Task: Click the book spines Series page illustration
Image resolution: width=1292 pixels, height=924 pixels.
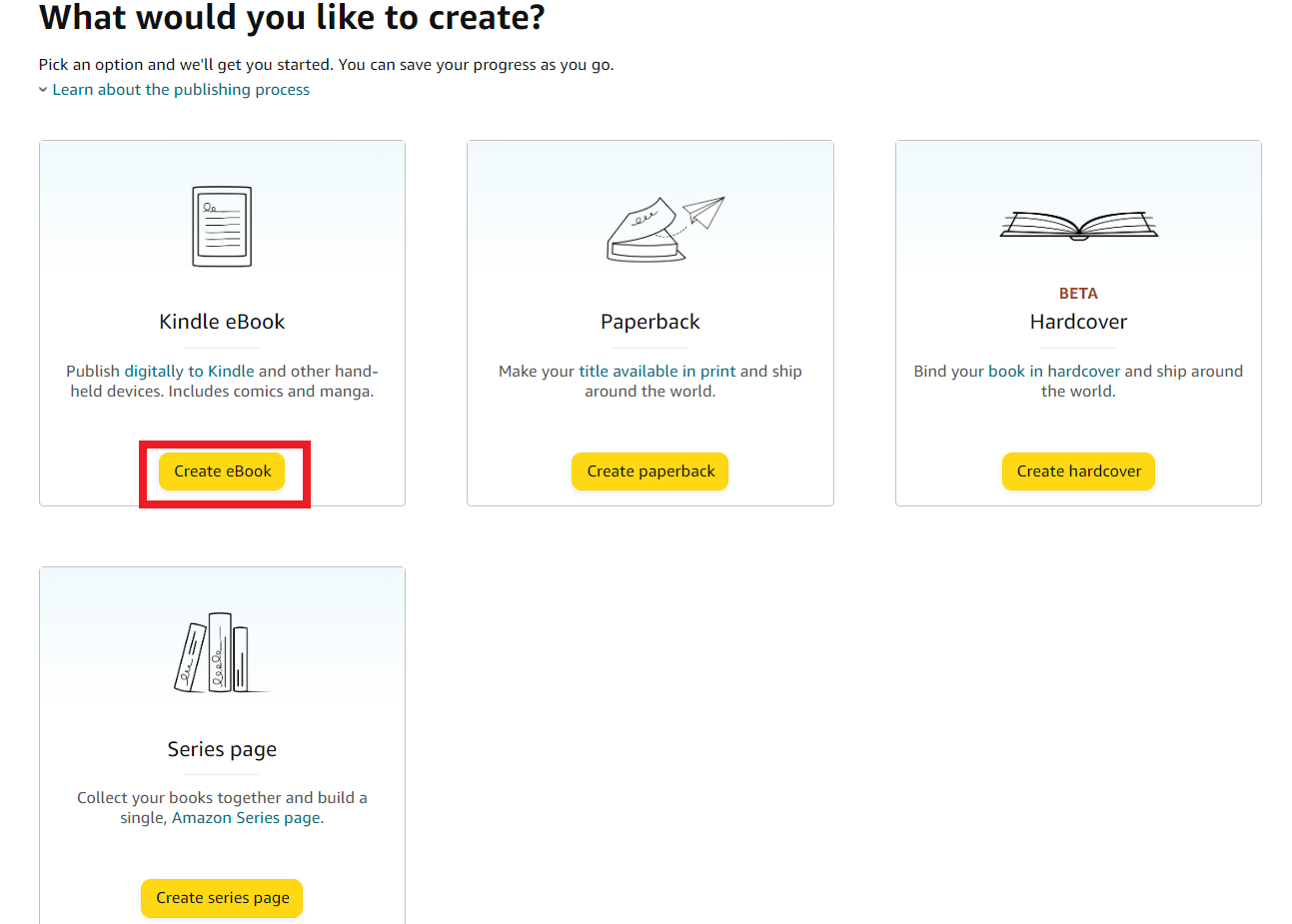Action: (x=221, y=649)
